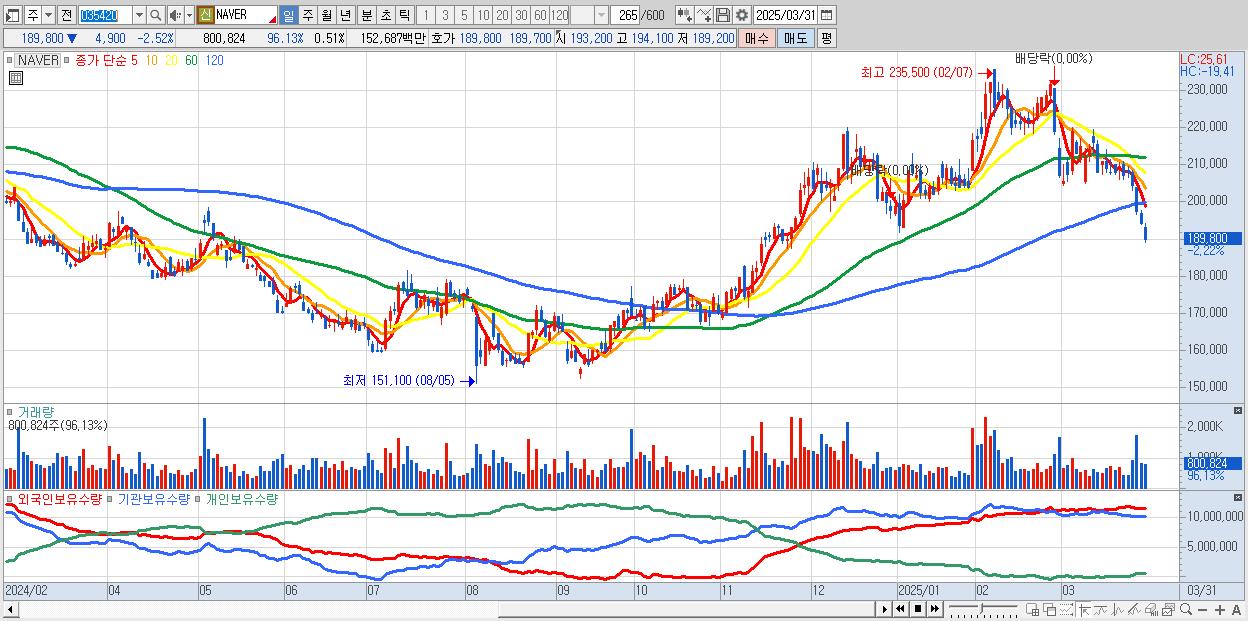This screenshot has height=621, width=1248.
Task: Fast-forward chart replay
Action: click(935, 609)
